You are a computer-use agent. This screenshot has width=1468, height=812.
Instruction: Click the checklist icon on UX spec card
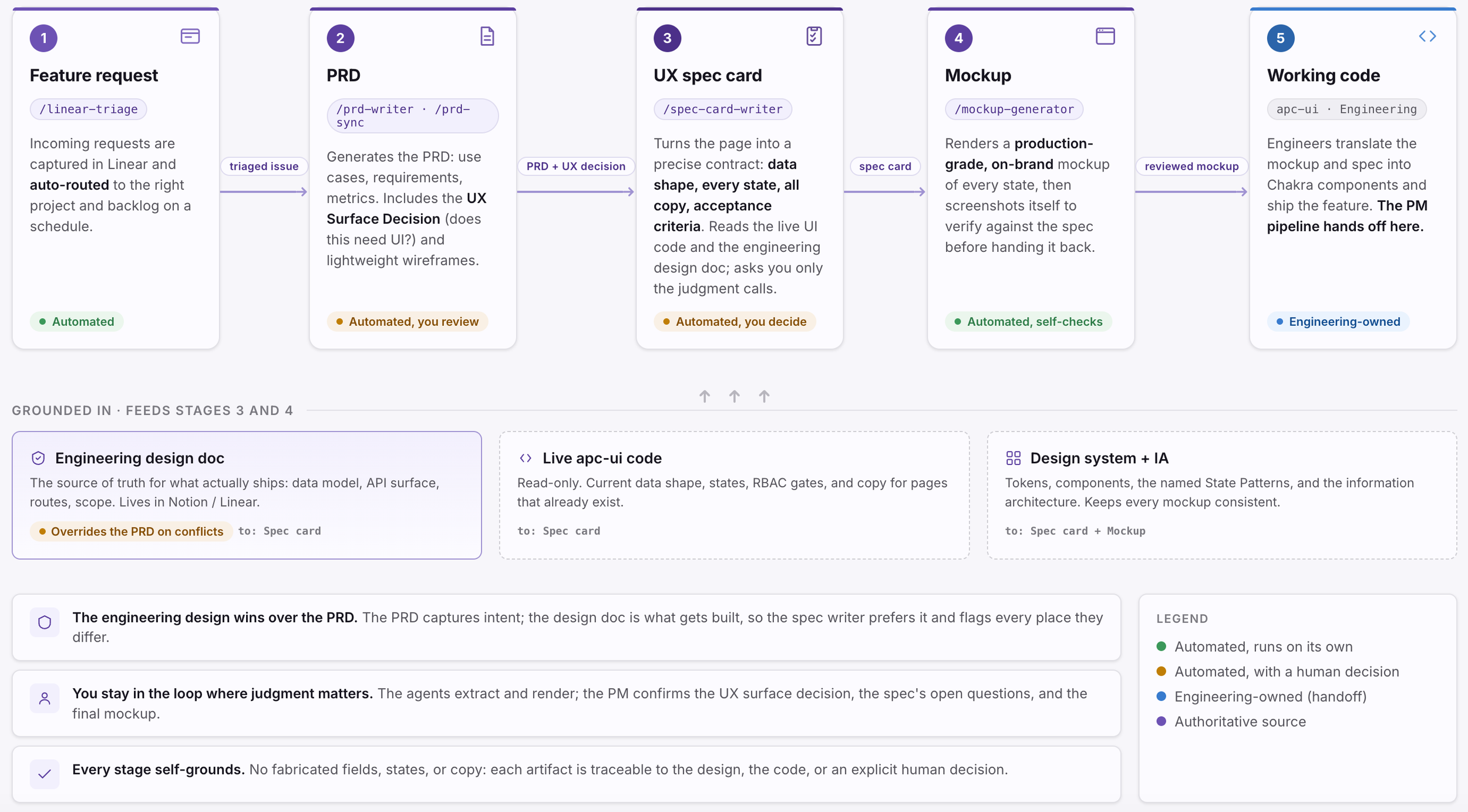813,36
